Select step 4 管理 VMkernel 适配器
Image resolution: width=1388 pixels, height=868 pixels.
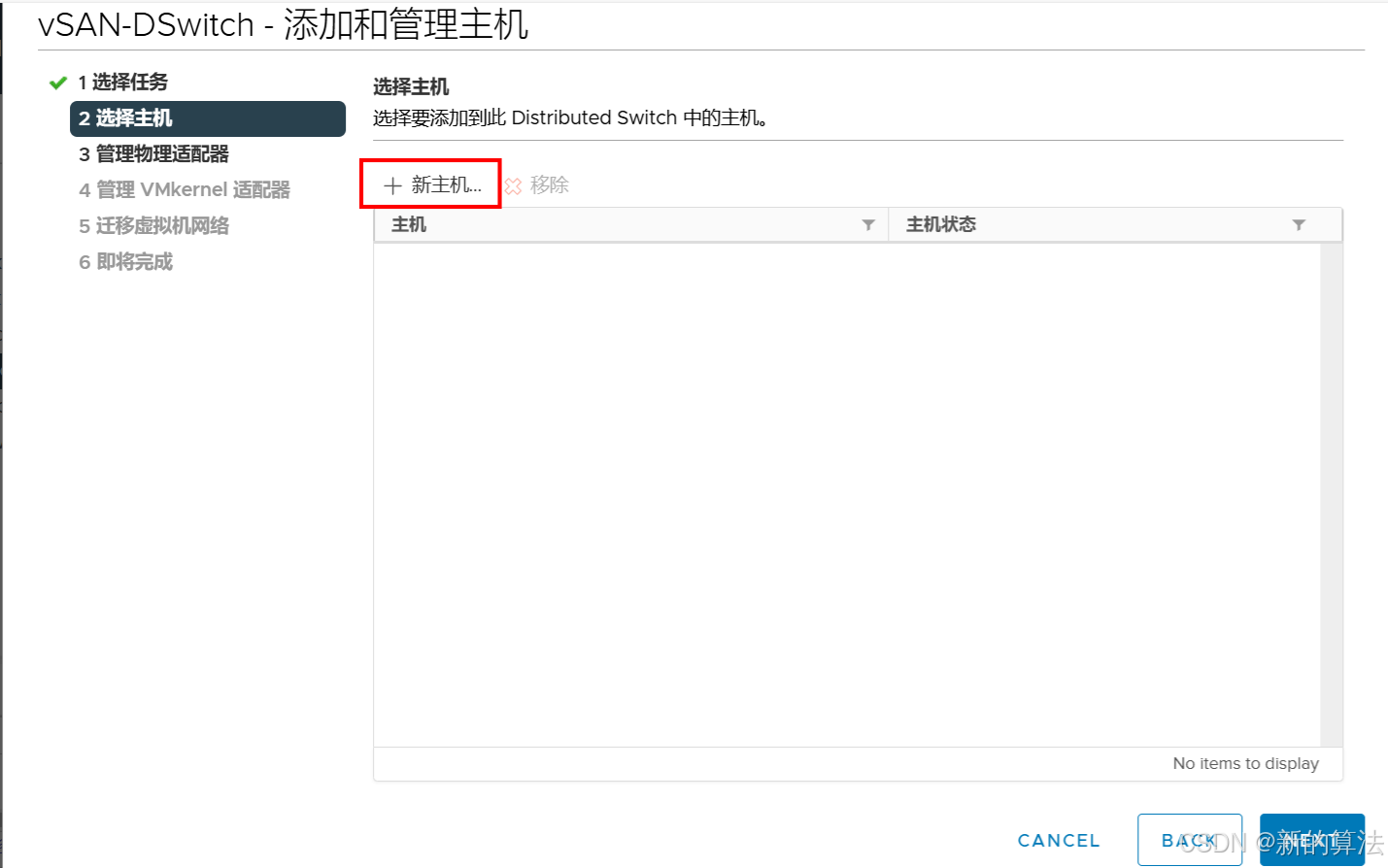[185, 190]
